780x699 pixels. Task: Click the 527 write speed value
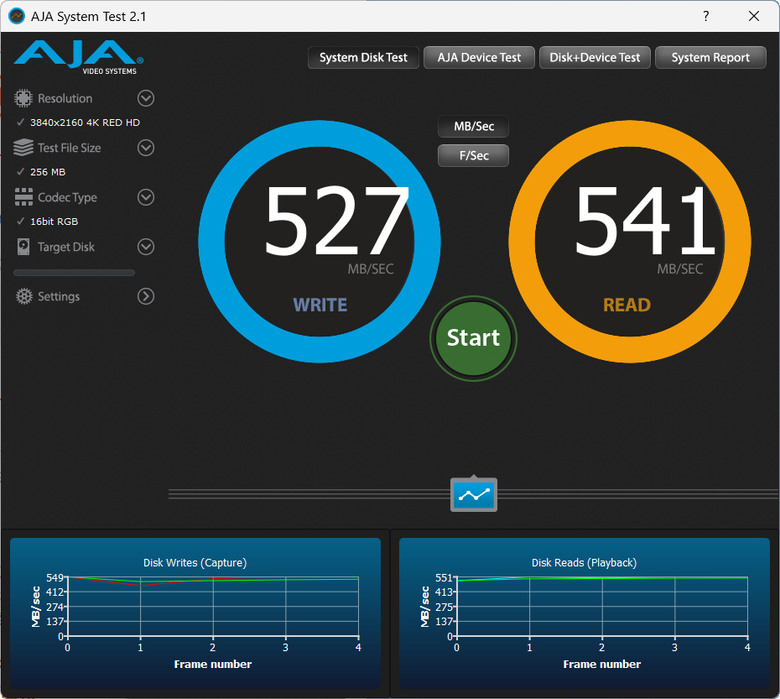coord(336,220)
